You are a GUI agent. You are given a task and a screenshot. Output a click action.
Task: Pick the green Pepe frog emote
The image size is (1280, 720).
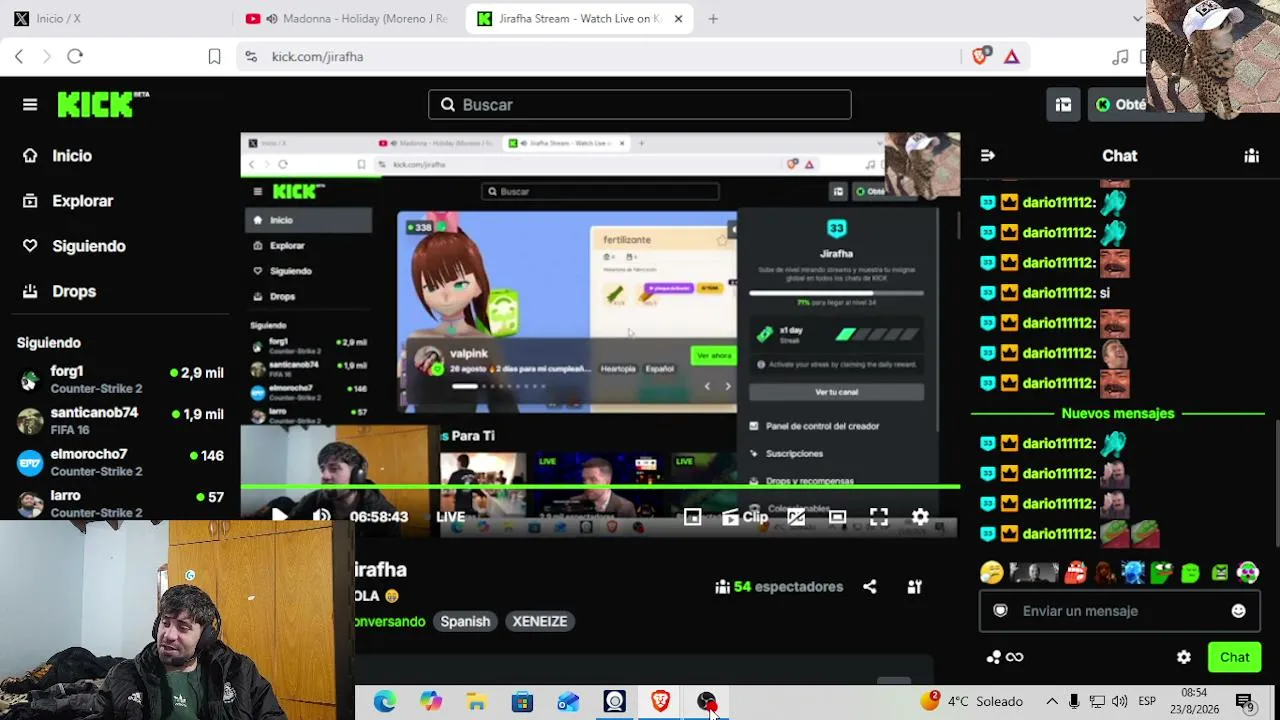(1162, 573)
